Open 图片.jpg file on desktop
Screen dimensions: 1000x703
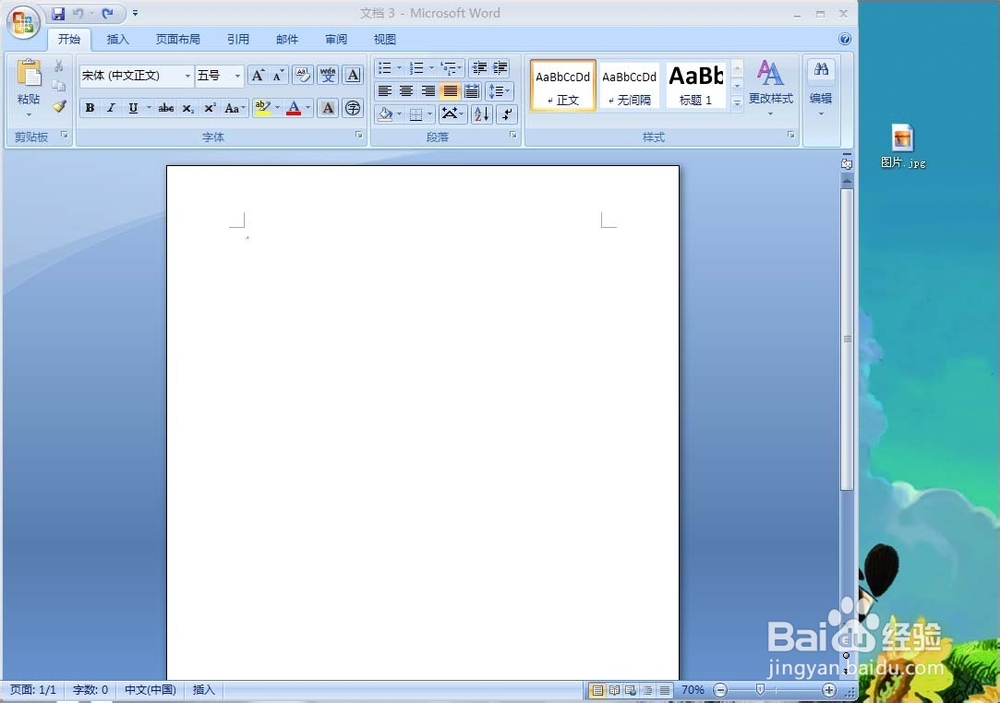click(x=902, y=146)
